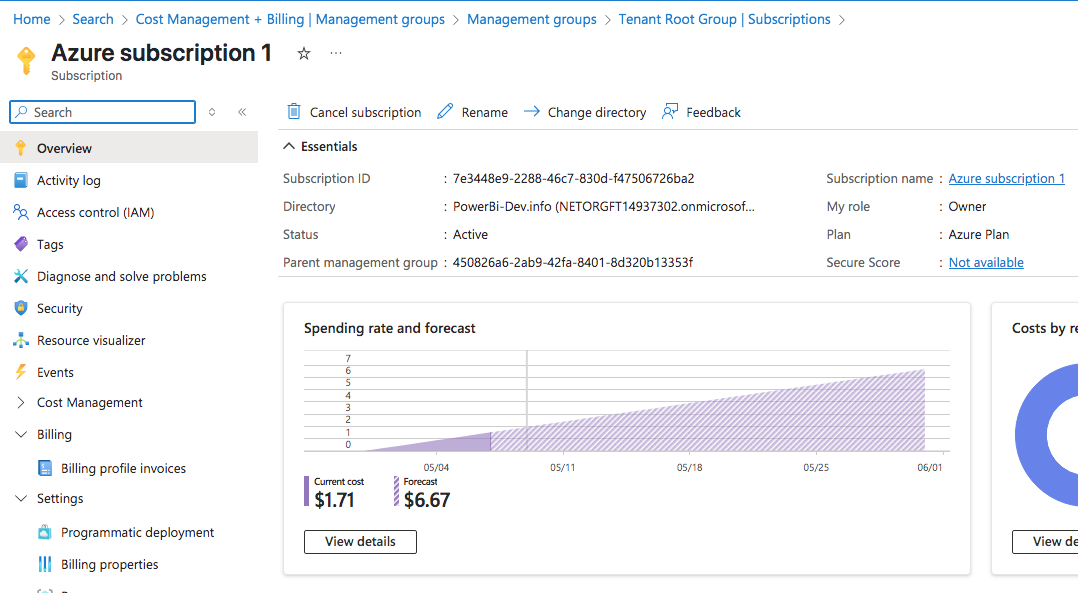
Task: Collapse the sidebar with double chevron
Action: (x=242, y=112)
